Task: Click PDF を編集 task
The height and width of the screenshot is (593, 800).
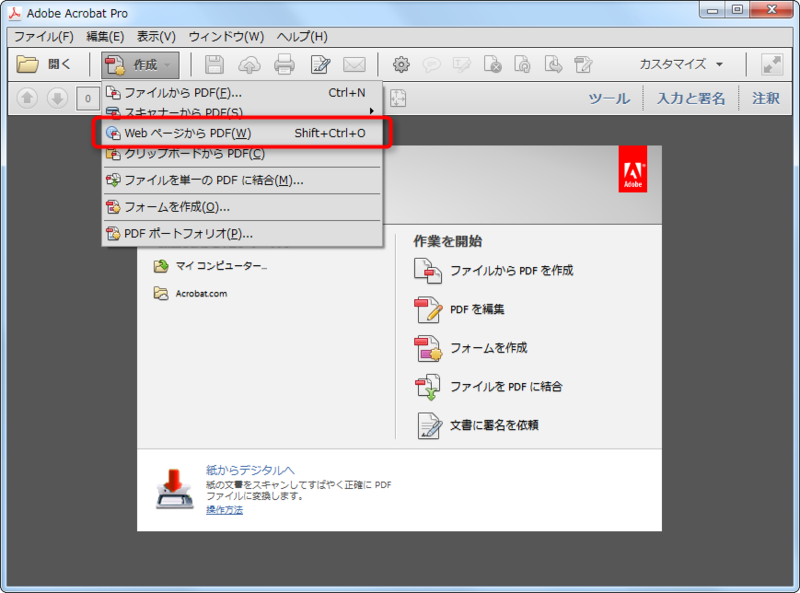Action: (477, 309)
